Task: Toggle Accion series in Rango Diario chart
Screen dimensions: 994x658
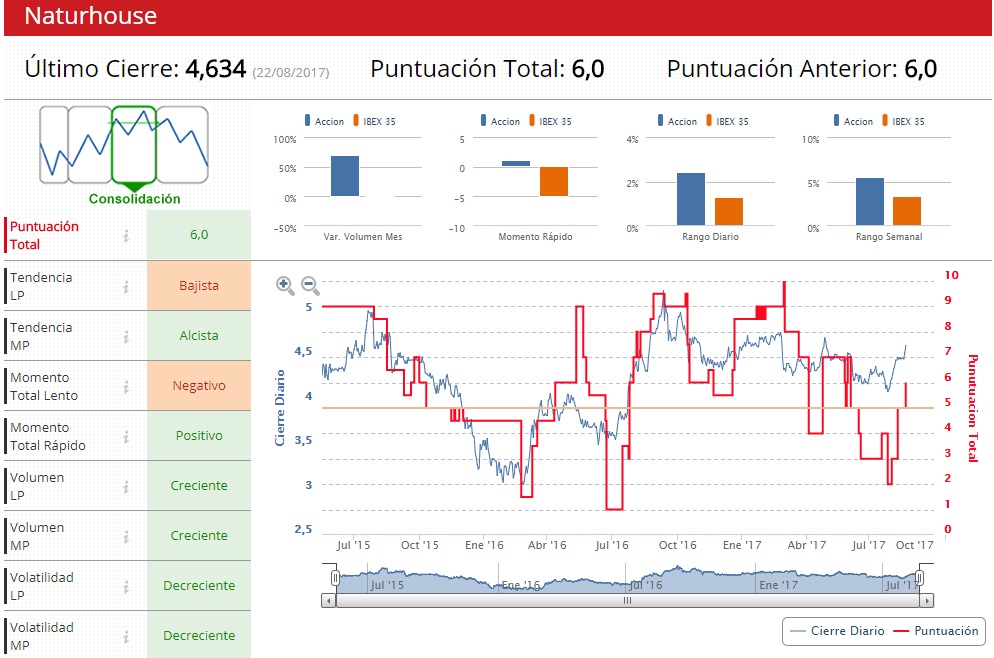Action: point(677,121)
